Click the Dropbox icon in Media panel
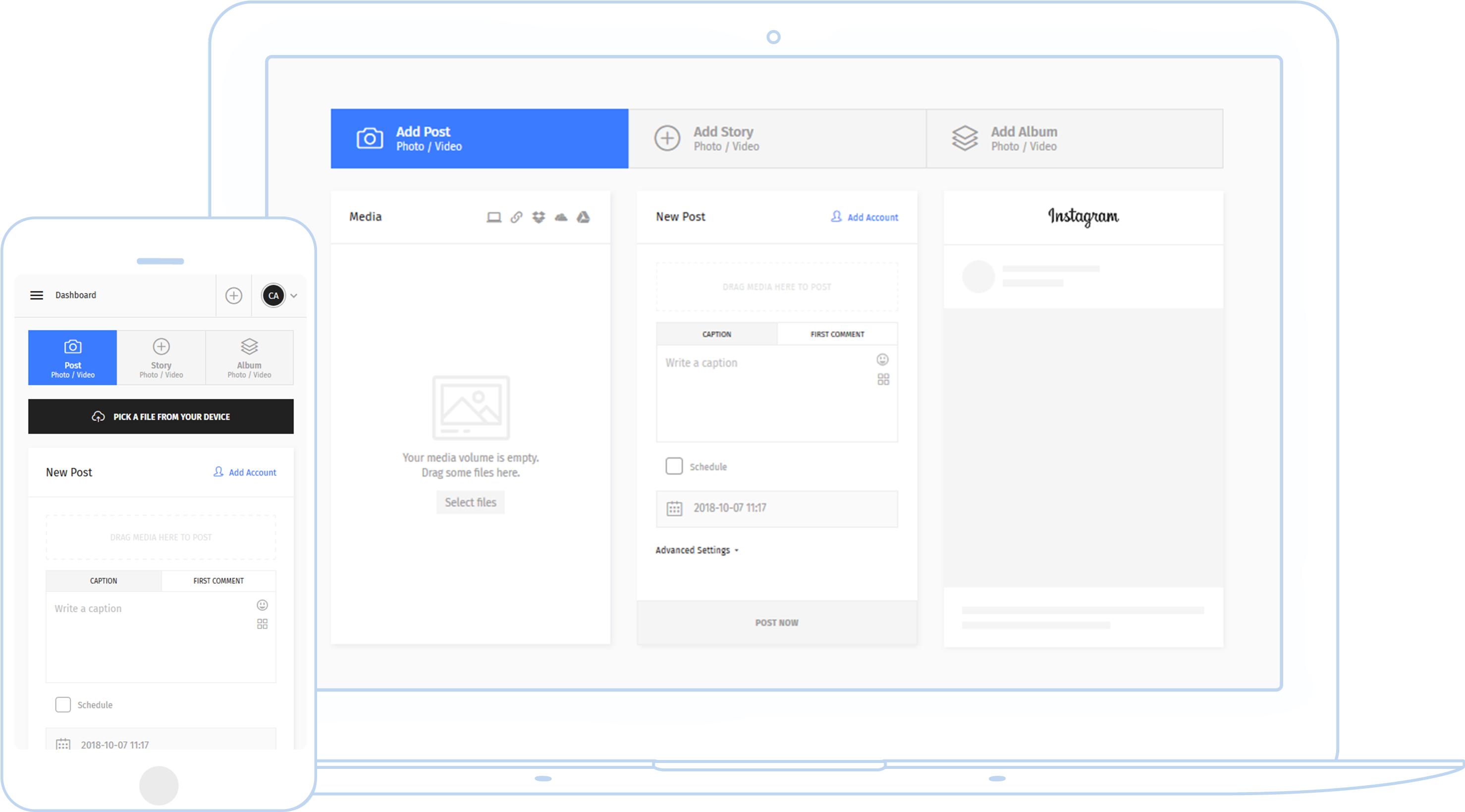The image size is (1465, 812). tap(539, 217)
